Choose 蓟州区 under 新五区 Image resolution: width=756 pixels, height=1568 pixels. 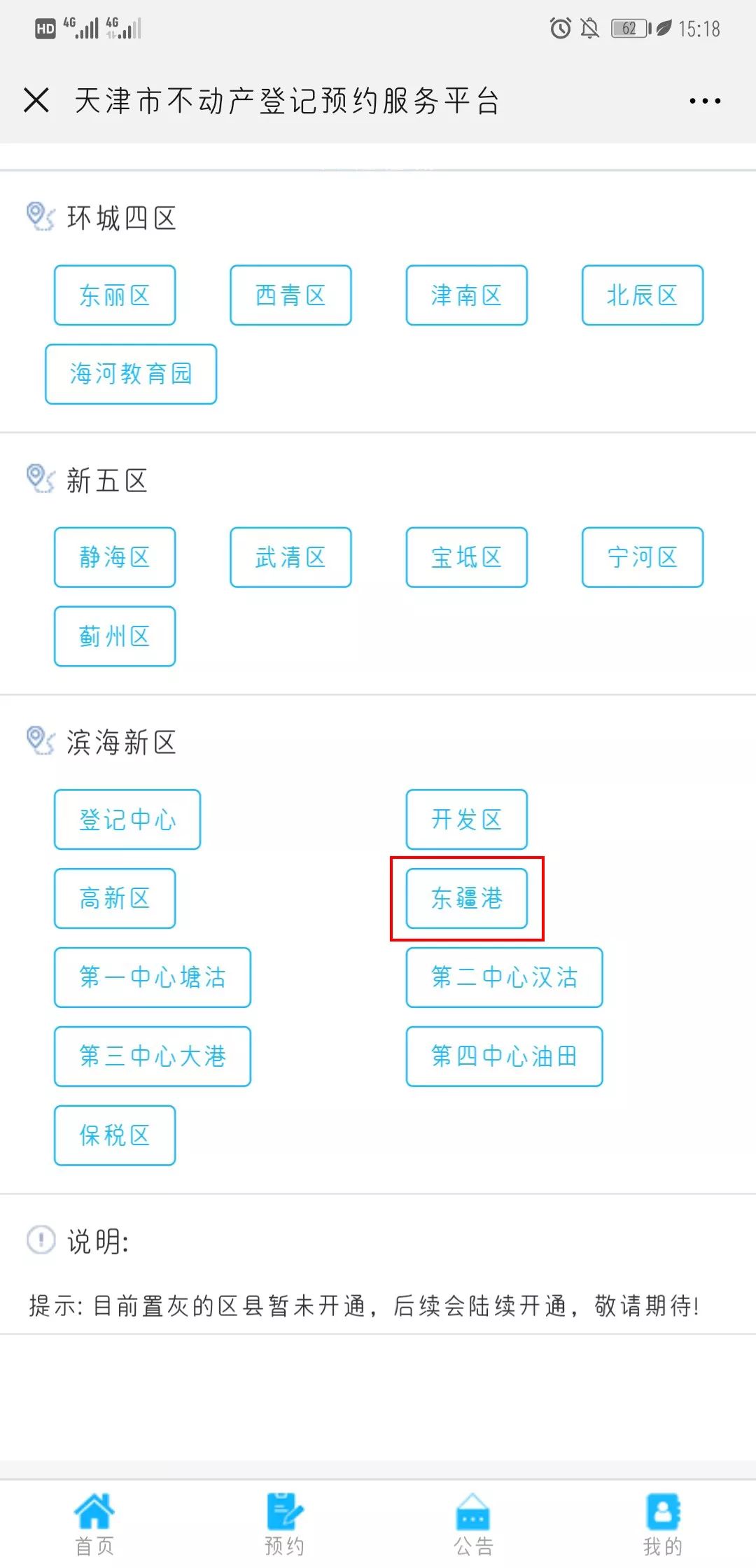[x=115, y=636]
